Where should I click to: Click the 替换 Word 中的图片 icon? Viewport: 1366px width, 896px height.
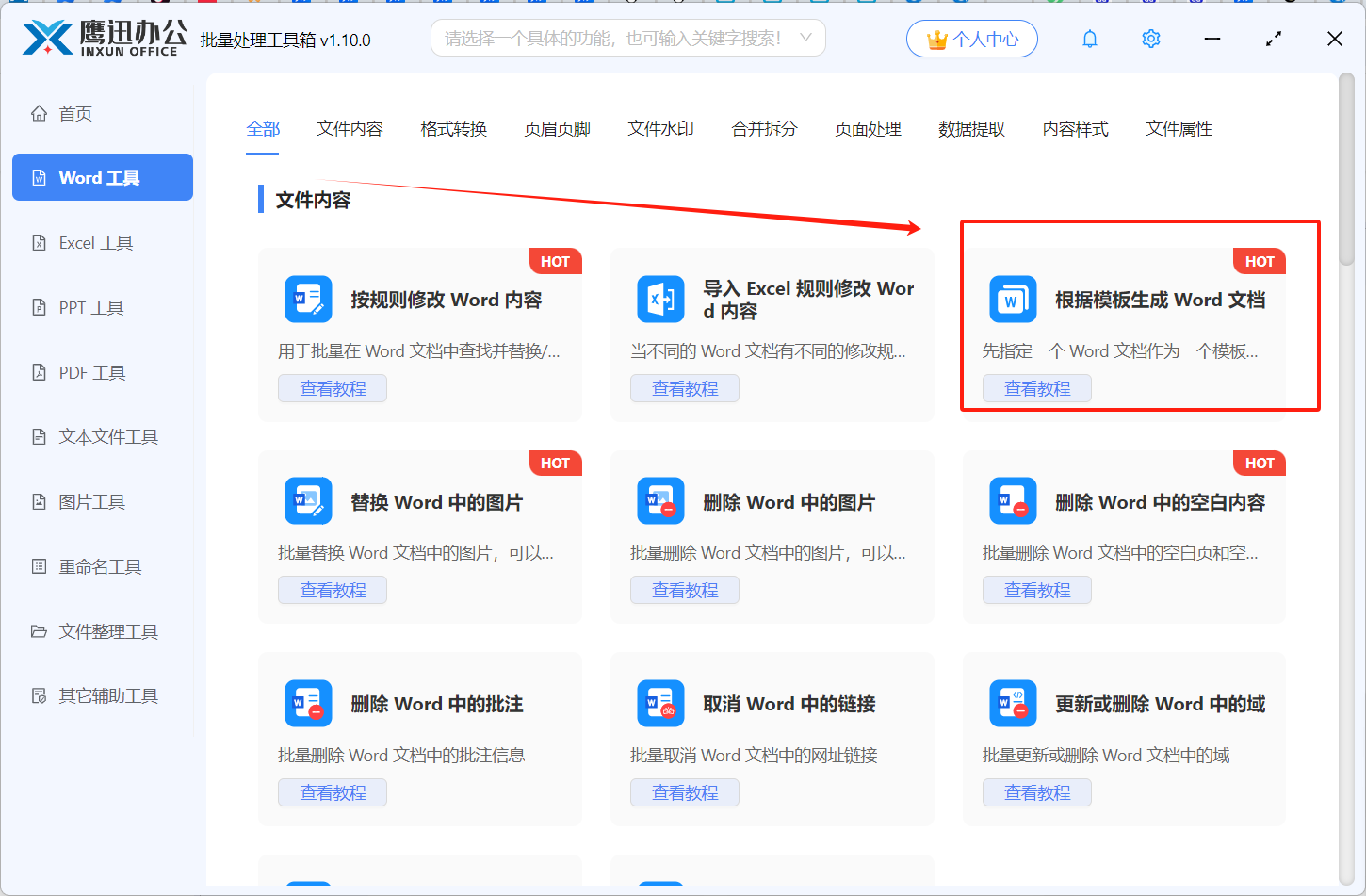pos(308,501)
